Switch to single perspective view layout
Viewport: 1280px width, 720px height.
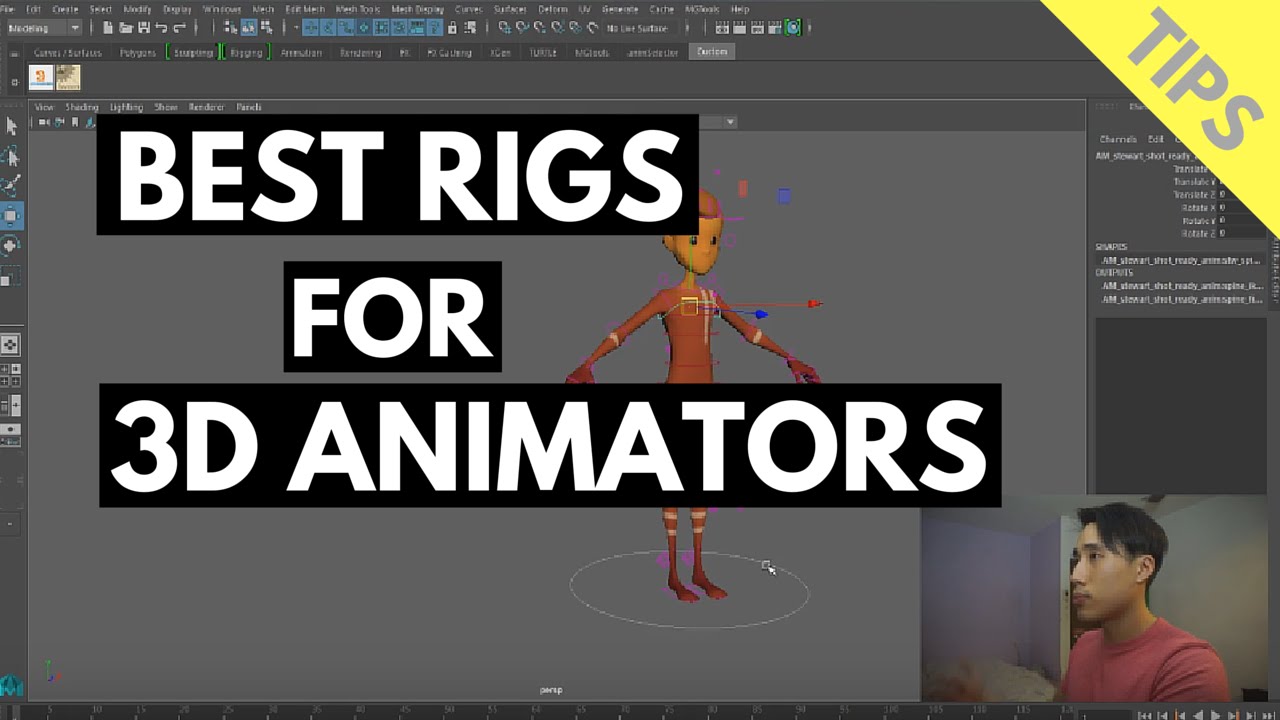(10, 345)
